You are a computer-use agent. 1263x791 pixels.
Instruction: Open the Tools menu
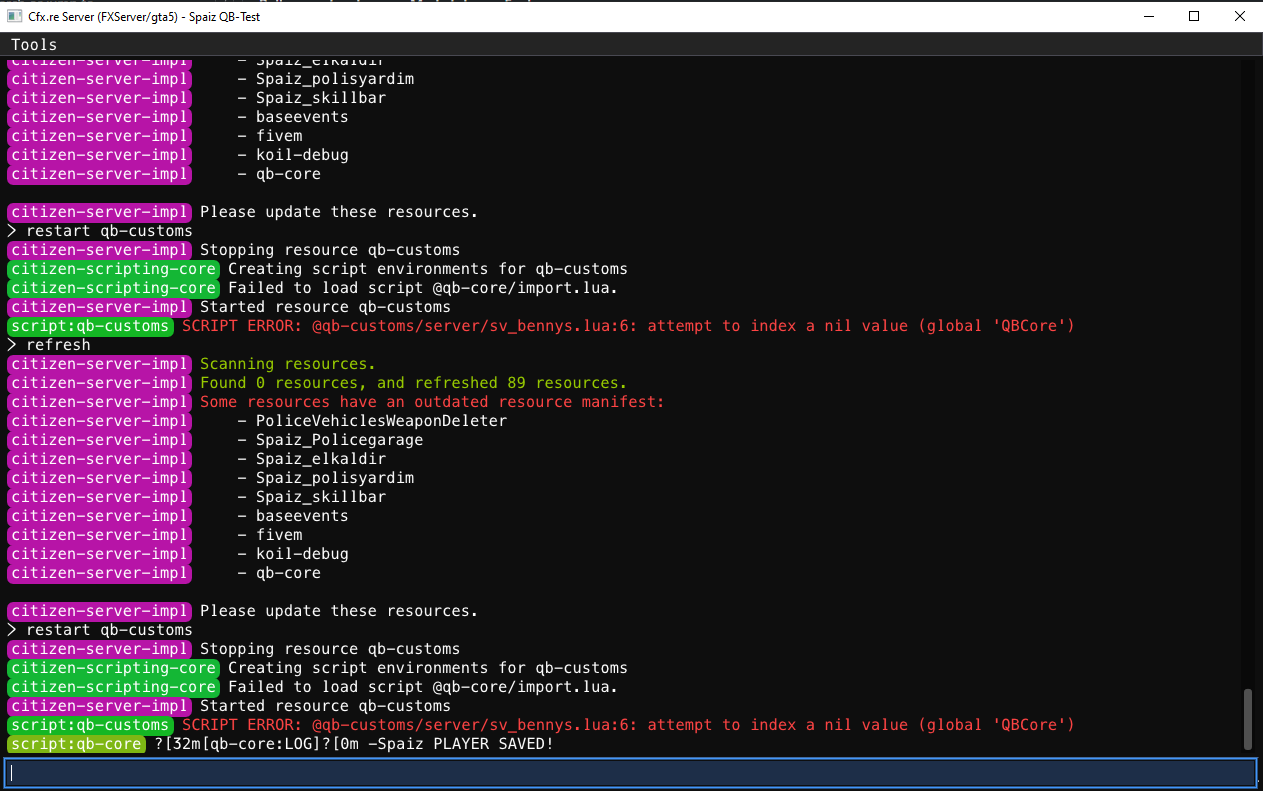(33, 44)
